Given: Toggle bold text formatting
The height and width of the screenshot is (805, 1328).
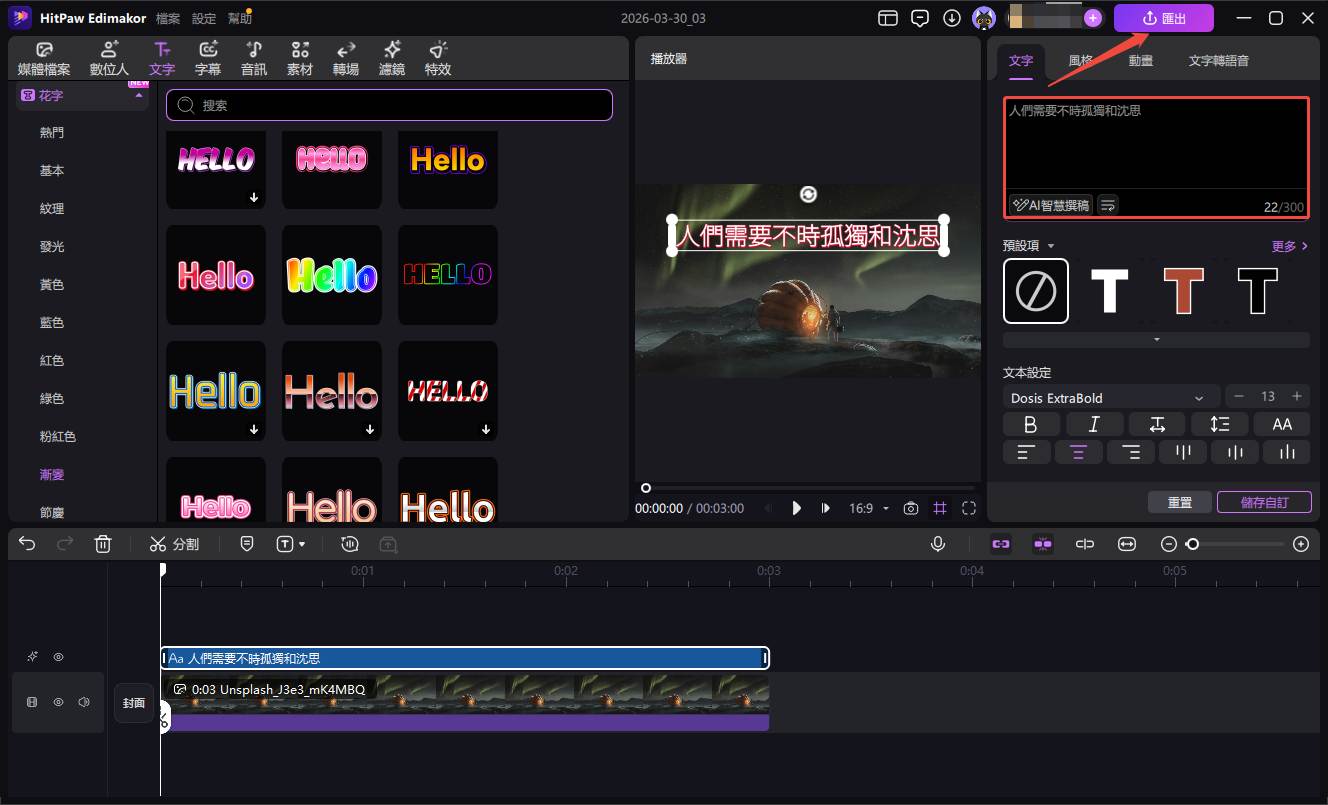Looking at the screenshot, I should [x=1031, y=424].
